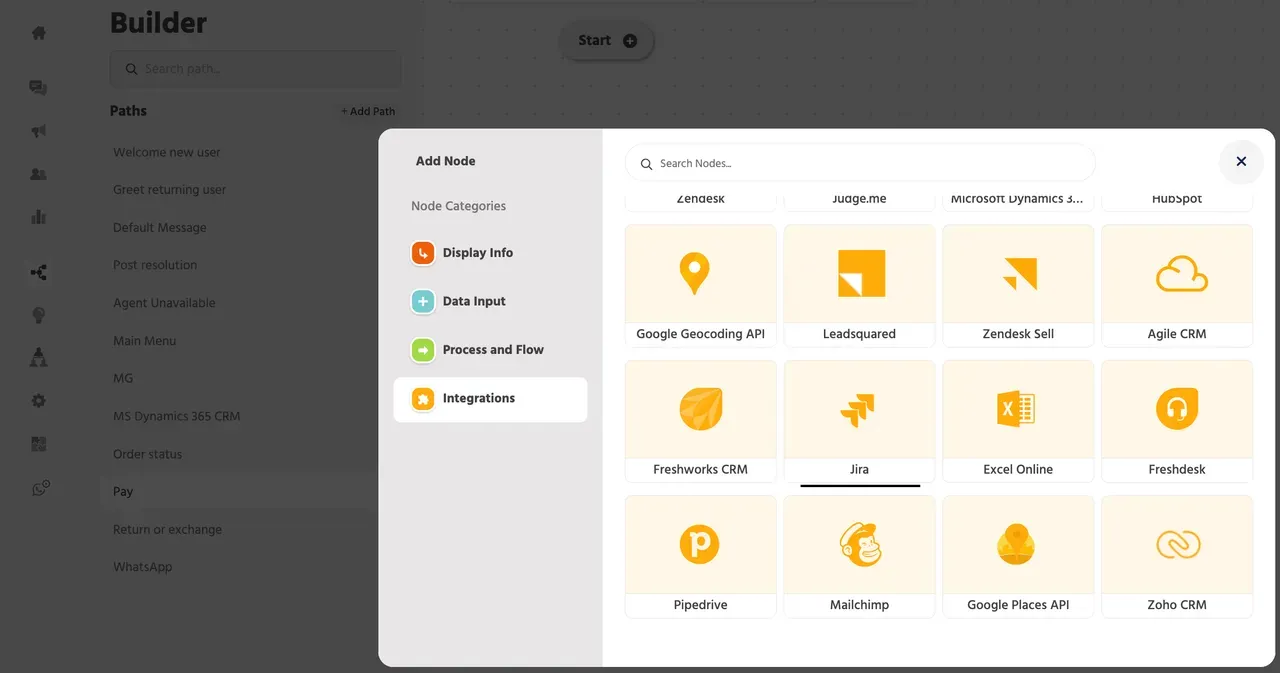Screen dimensions: 1280x673
Task: Add the Mailchimp integration node
Action: [859, 556]
